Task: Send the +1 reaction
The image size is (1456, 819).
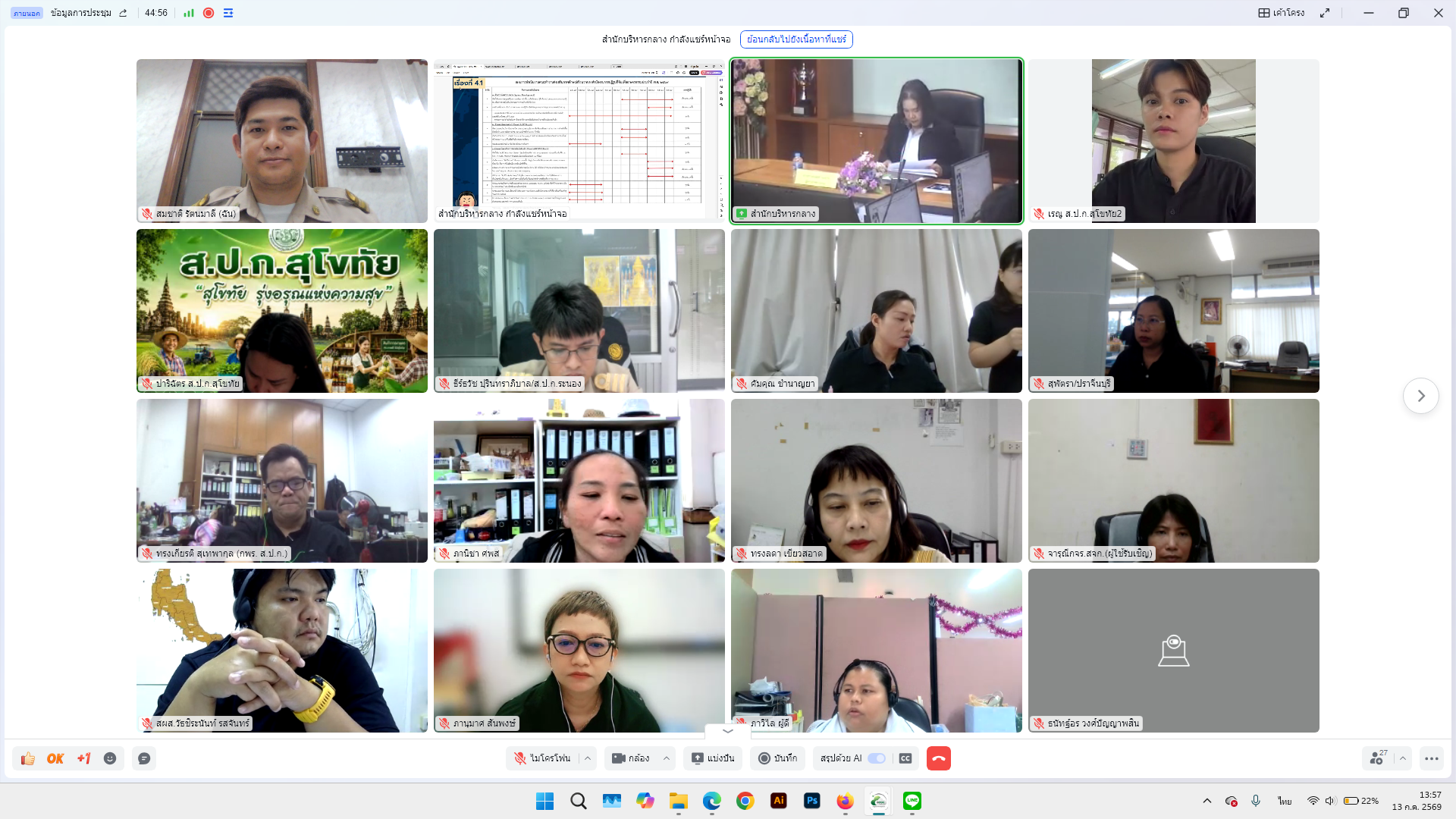Action: [x=83, y=758]
